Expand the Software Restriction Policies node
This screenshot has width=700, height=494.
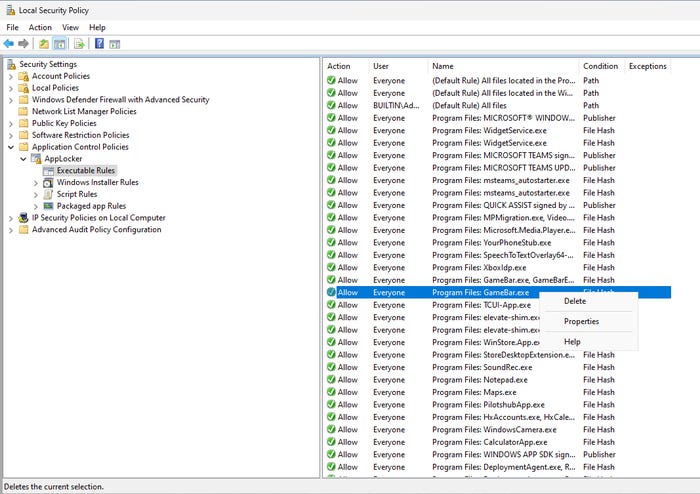point(11,136)
